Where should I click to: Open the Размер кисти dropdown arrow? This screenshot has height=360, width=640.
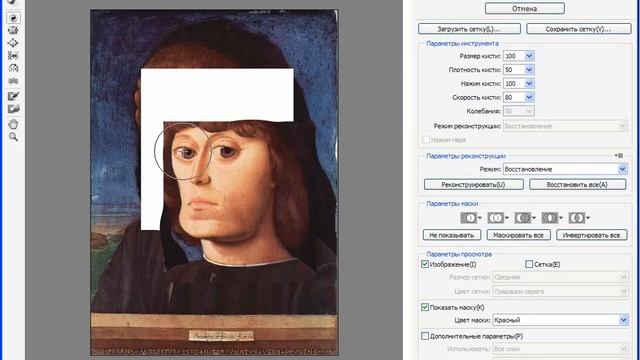(x=529, y=56)
